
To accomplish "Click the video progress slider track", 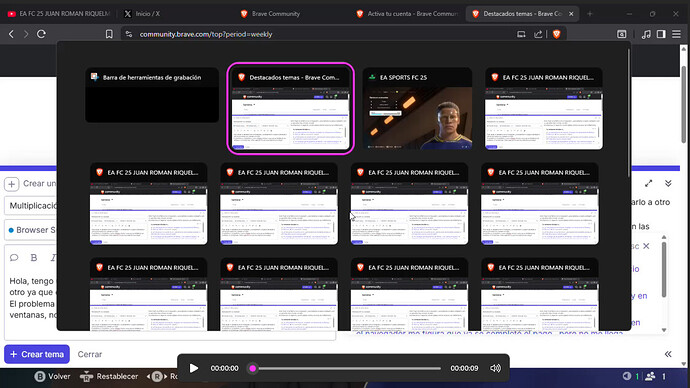I will (x=346, y=368).
